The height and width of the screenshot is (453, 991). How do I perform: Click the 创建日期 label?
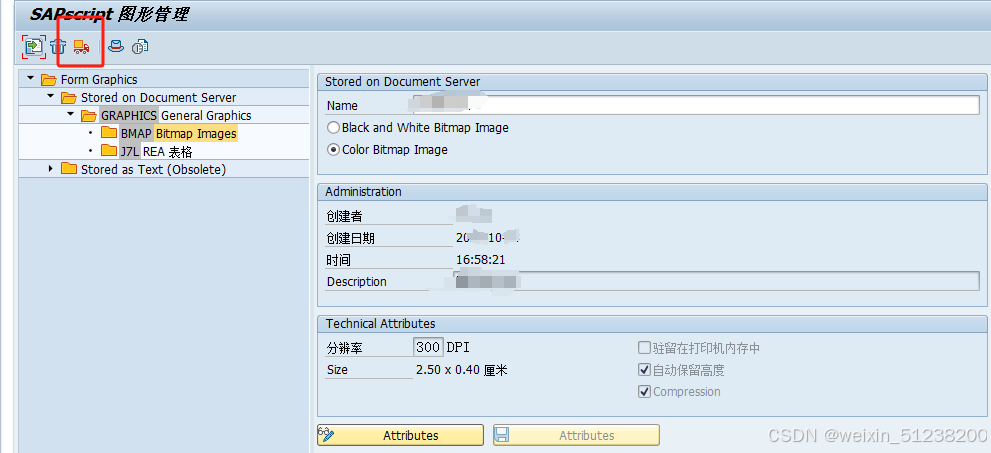coord(351,238)
